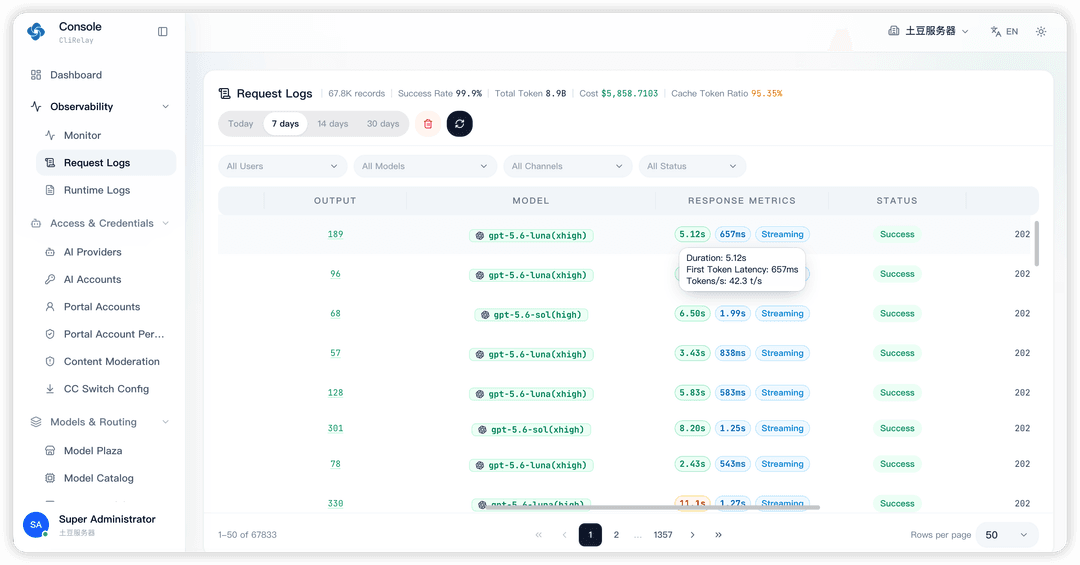The image size is (1080, 565).
Task: Open server selector 土豆服务器 dropdown
Action: [x=928, y=32]
